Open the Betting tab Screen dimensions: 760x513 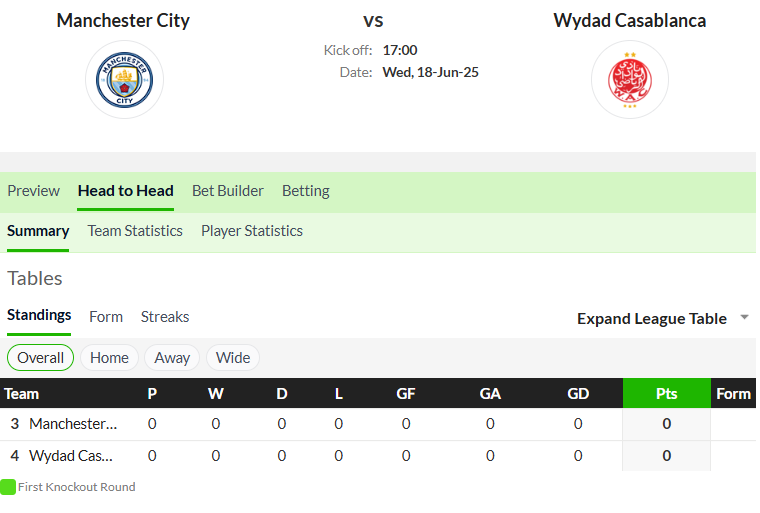[x=306, y=191]
